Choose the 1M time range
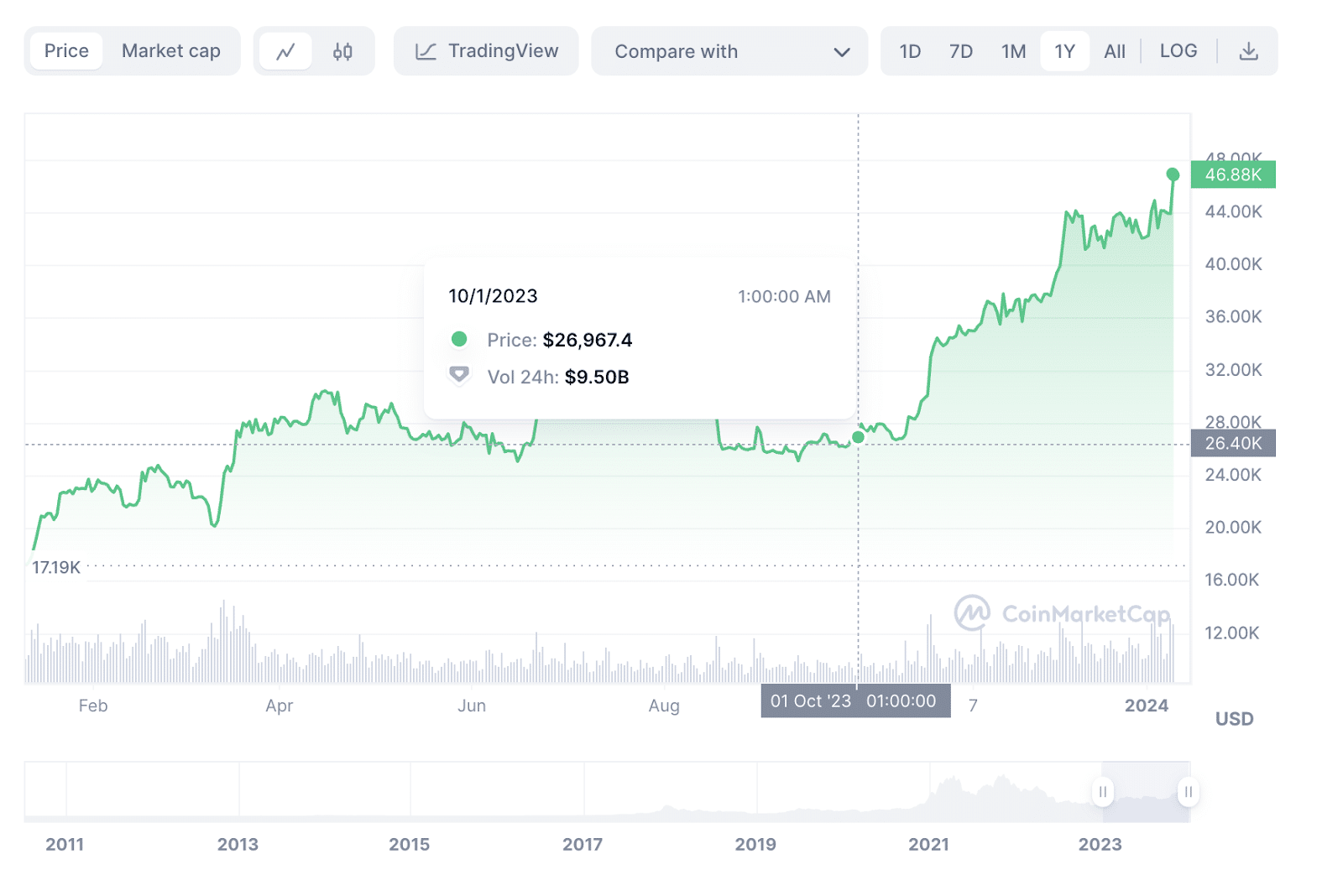This screenshot has width=1343, height=896. coord(1013,52)
